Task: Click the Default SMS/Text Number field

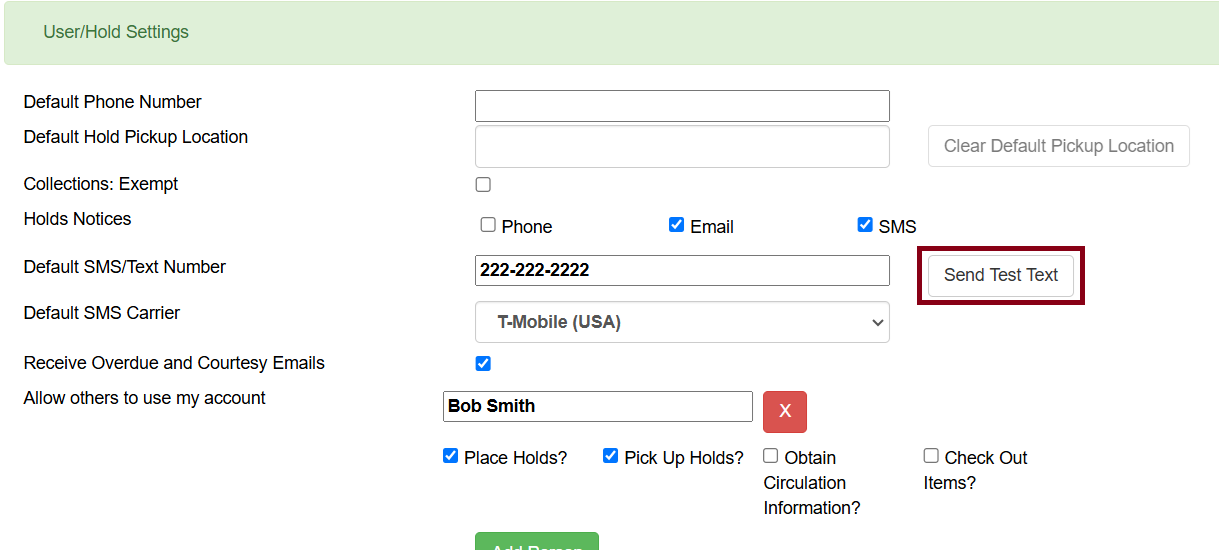Action: coord(682,270)
